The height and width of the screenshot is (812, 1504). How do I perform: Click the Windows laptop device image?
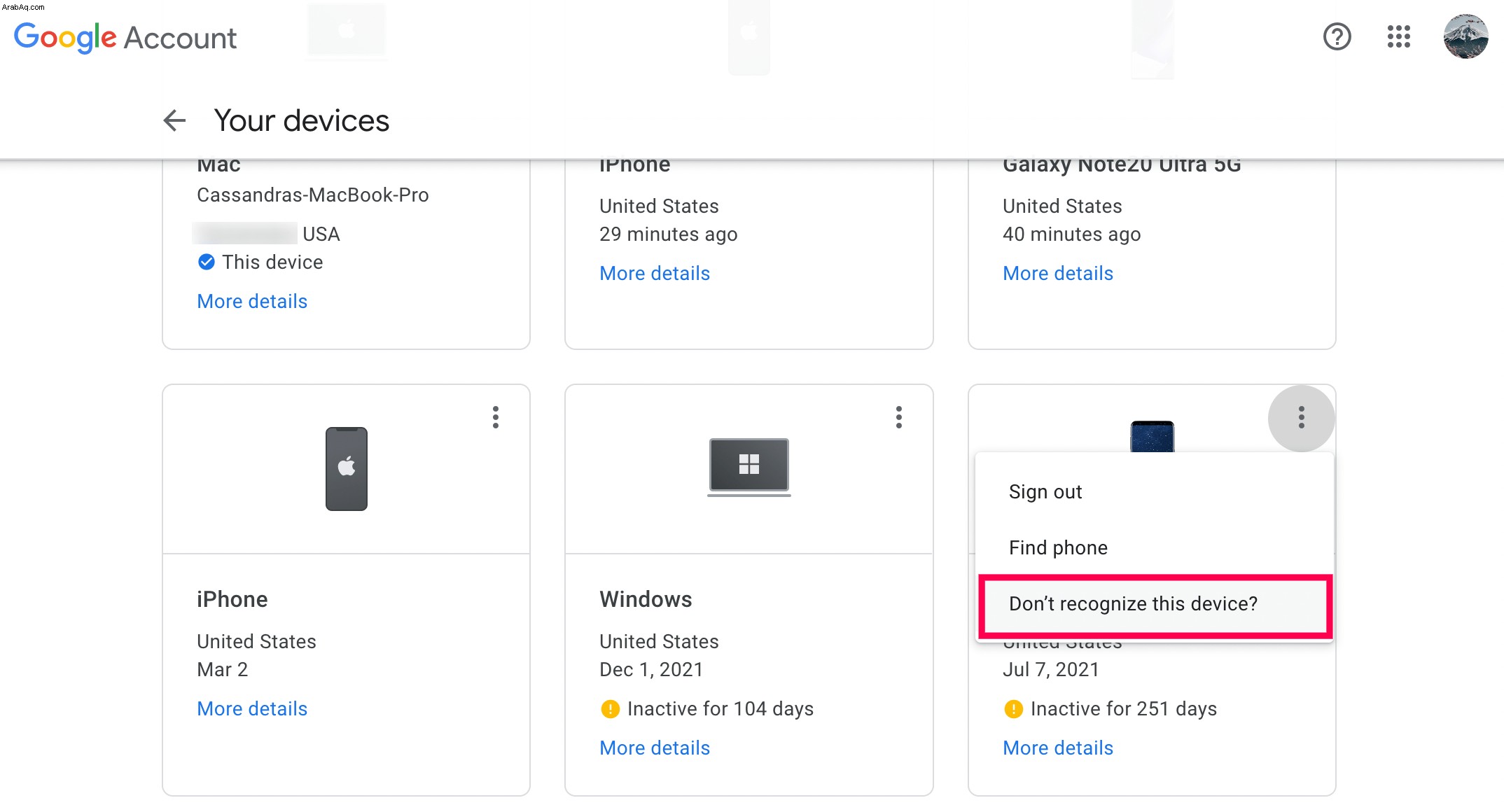748,467
